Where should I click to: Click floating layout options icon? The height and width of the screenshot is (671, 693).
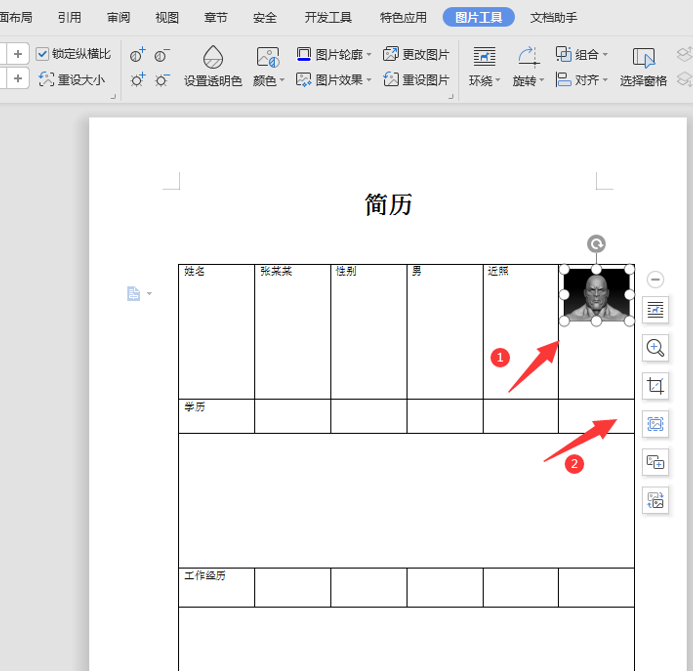coord(655,310)
